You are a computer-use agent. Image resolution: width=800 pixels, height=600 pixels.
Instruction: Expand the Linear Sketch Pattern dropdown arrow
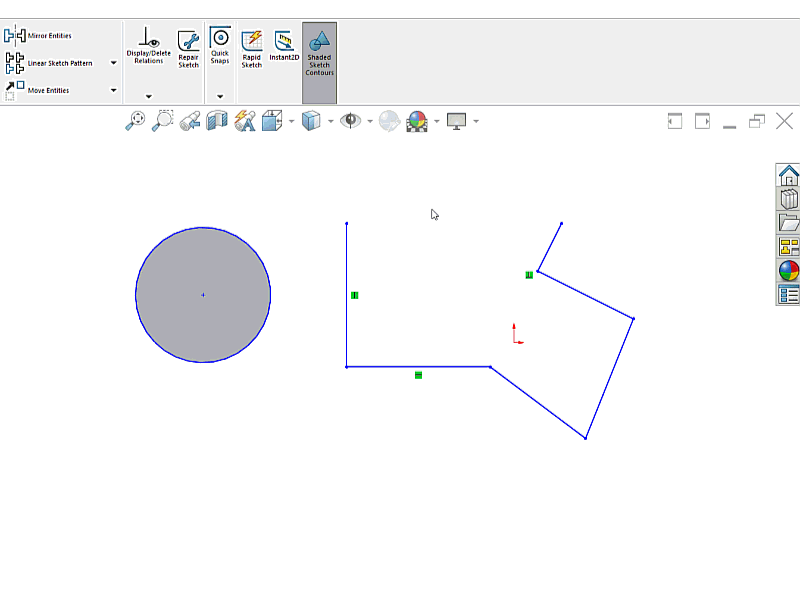pyautogui.click(x=113, y=63)
